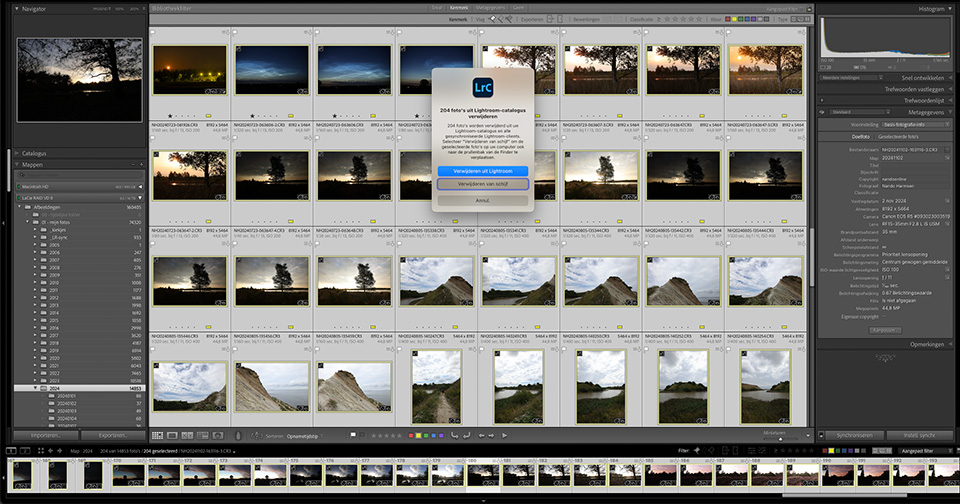Viewport: 960px width, 504px height.
Task: Show grid icon in filmstrip header
Action: [41, 451]
